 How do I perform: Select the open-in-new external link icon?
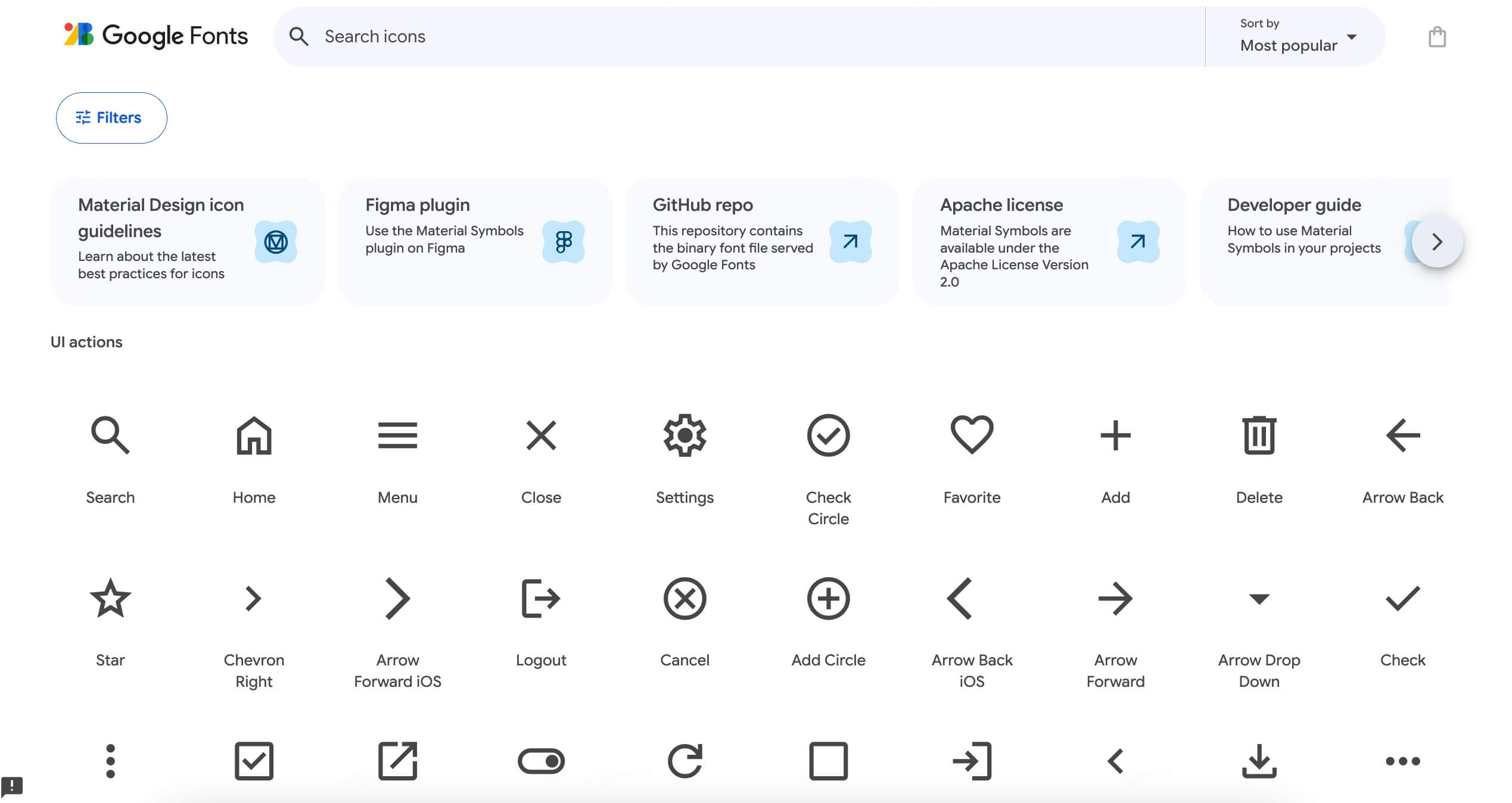click(397, 761)
